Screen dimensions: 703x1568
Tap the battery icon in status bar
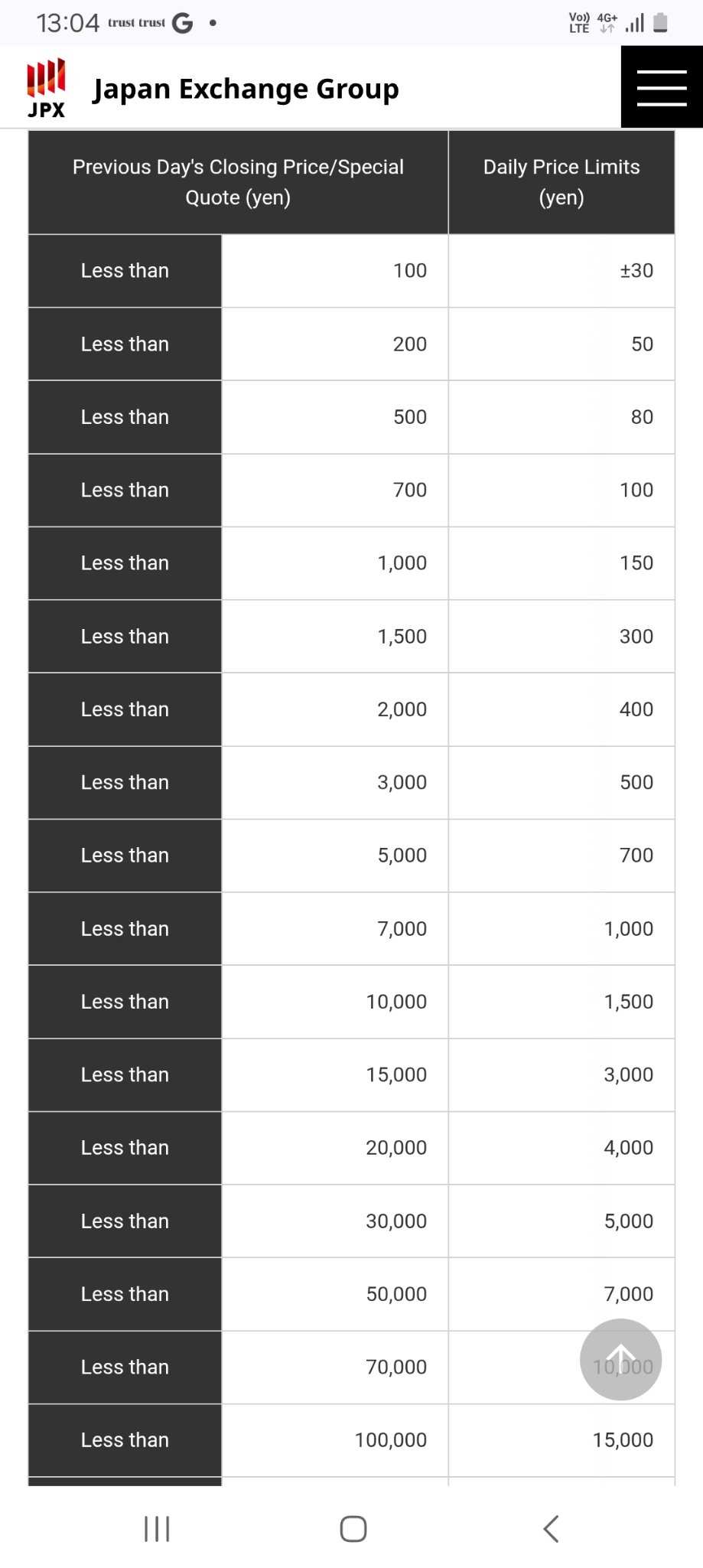pyautogui.click(x=661, y=23)
